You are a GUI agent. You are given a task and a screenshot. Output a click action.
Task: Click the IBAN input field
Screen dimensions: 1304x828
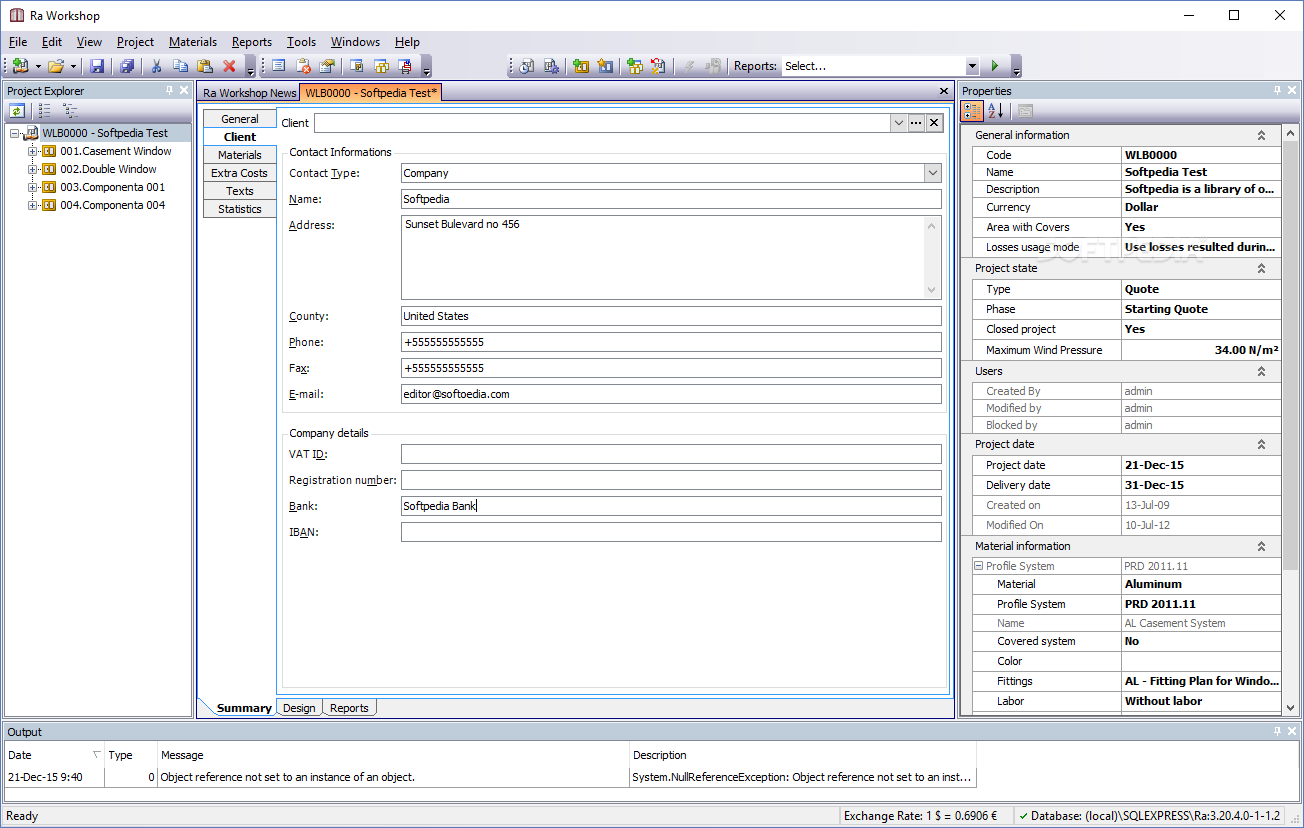[671, 532]
